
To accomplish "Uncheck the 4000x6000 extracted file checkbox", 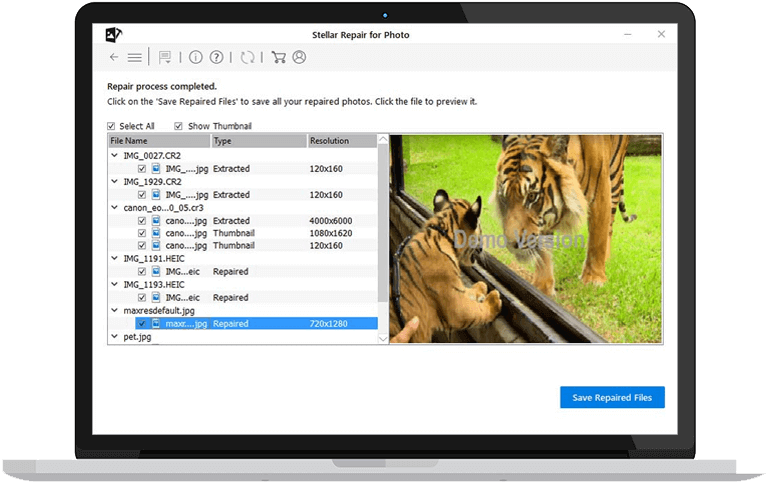I will (142, 220).
